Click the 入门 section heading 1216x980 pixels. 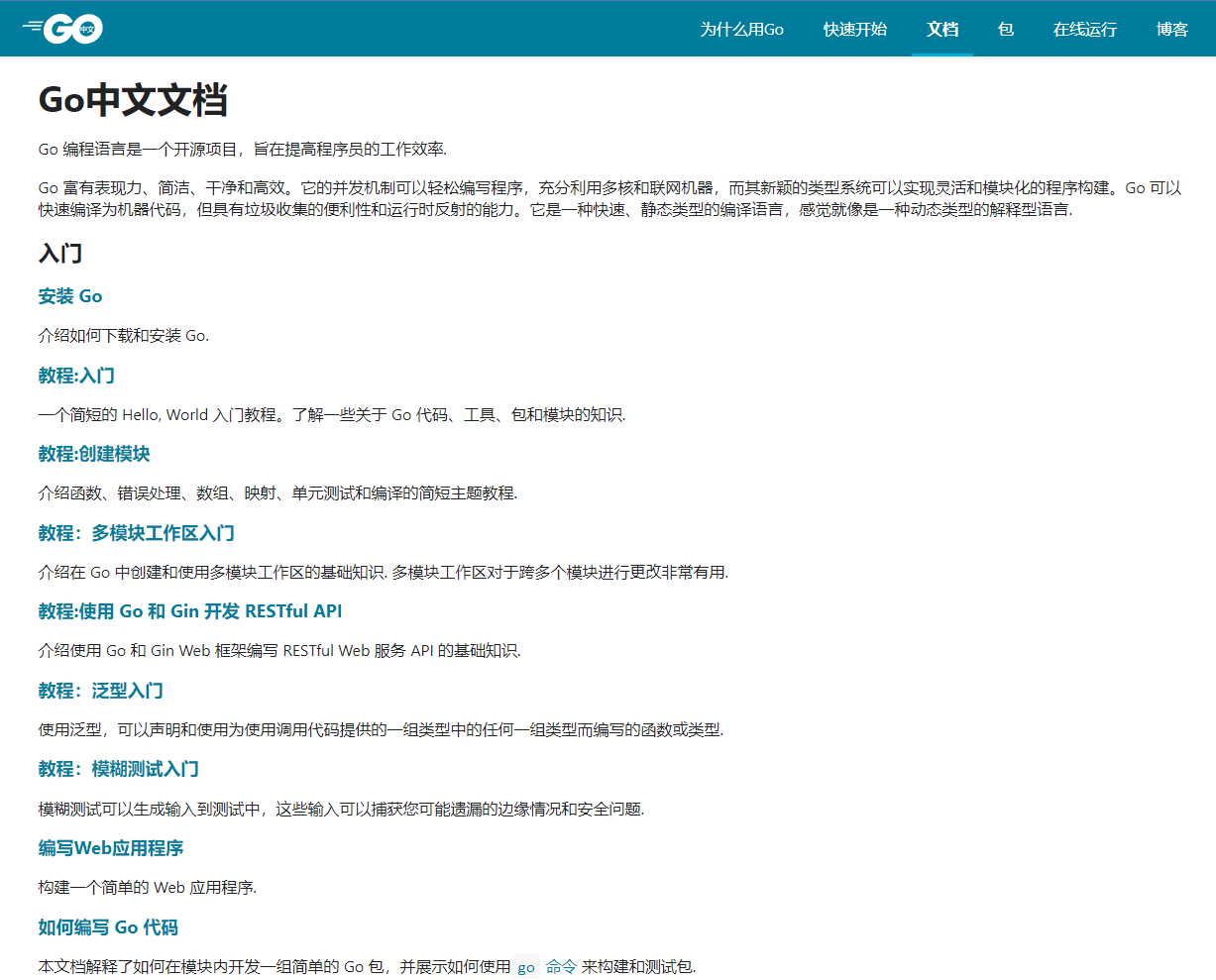click(60, 253)
